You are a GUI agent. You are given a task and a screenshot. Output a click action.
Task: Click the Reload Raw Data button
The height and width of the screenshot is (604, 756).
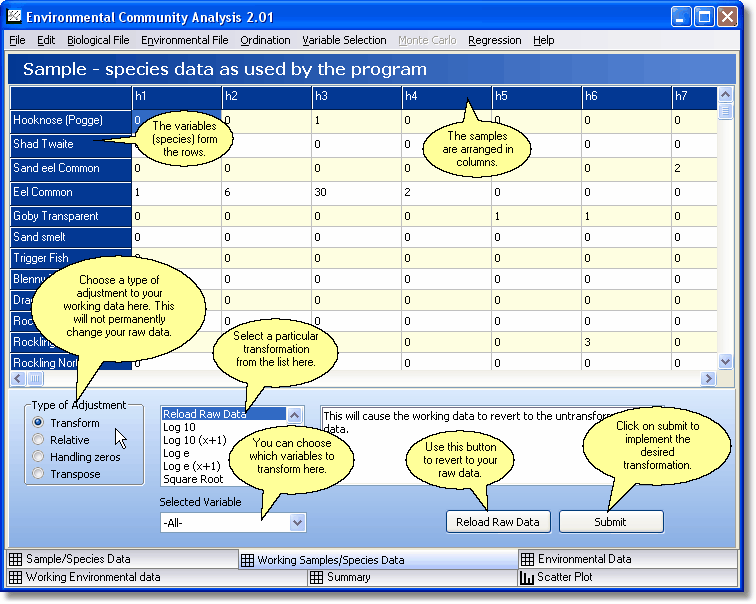click(x=498, y=522)
